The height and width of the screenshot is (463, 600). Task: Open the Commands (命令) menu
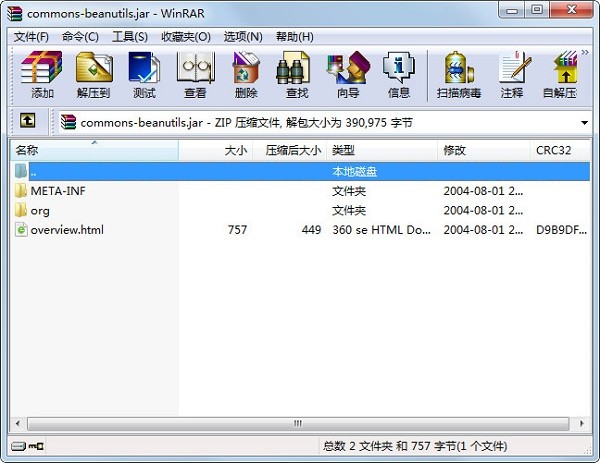pos(80,37)
